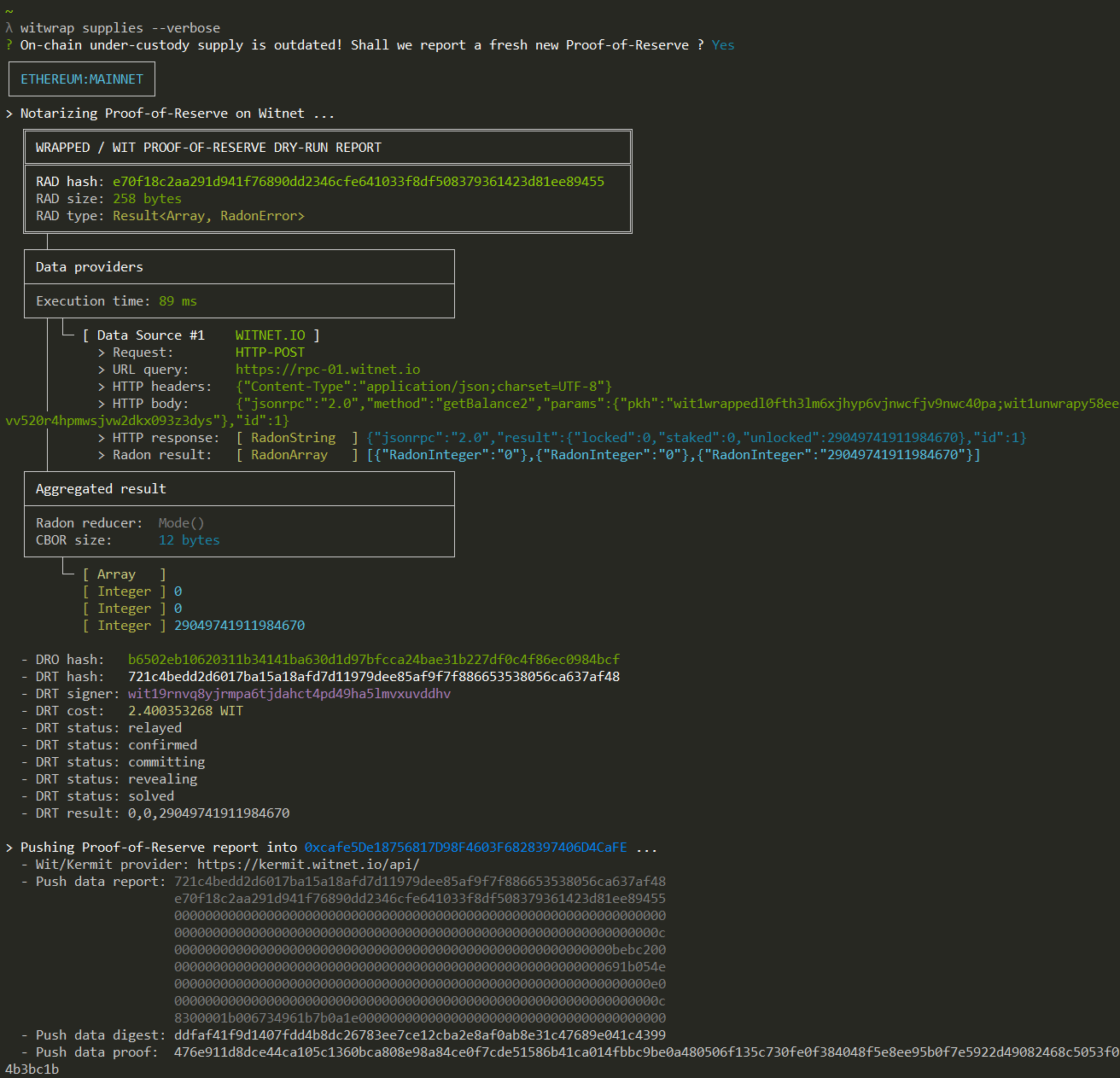Click the 0xcafe5De contract address
The height and width of the screenshot is (1078, 1120).
click(465, 848)
